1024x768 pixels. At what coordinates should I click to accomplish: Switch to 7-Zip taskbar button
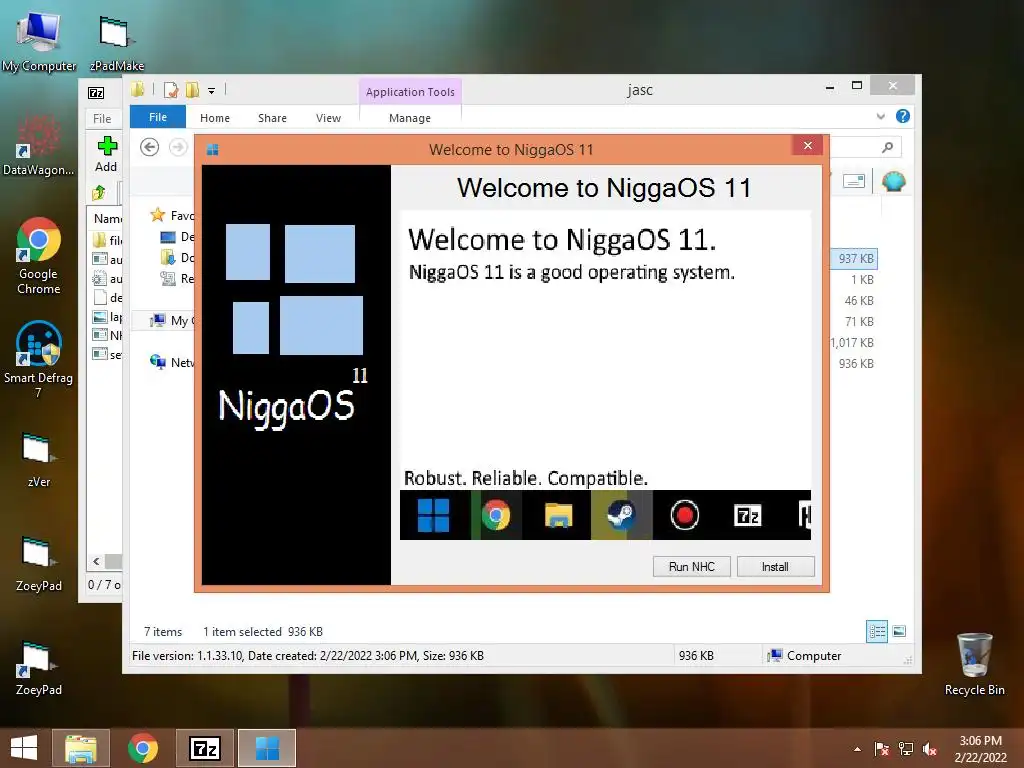pyautogui.click(x=204, y=748)
